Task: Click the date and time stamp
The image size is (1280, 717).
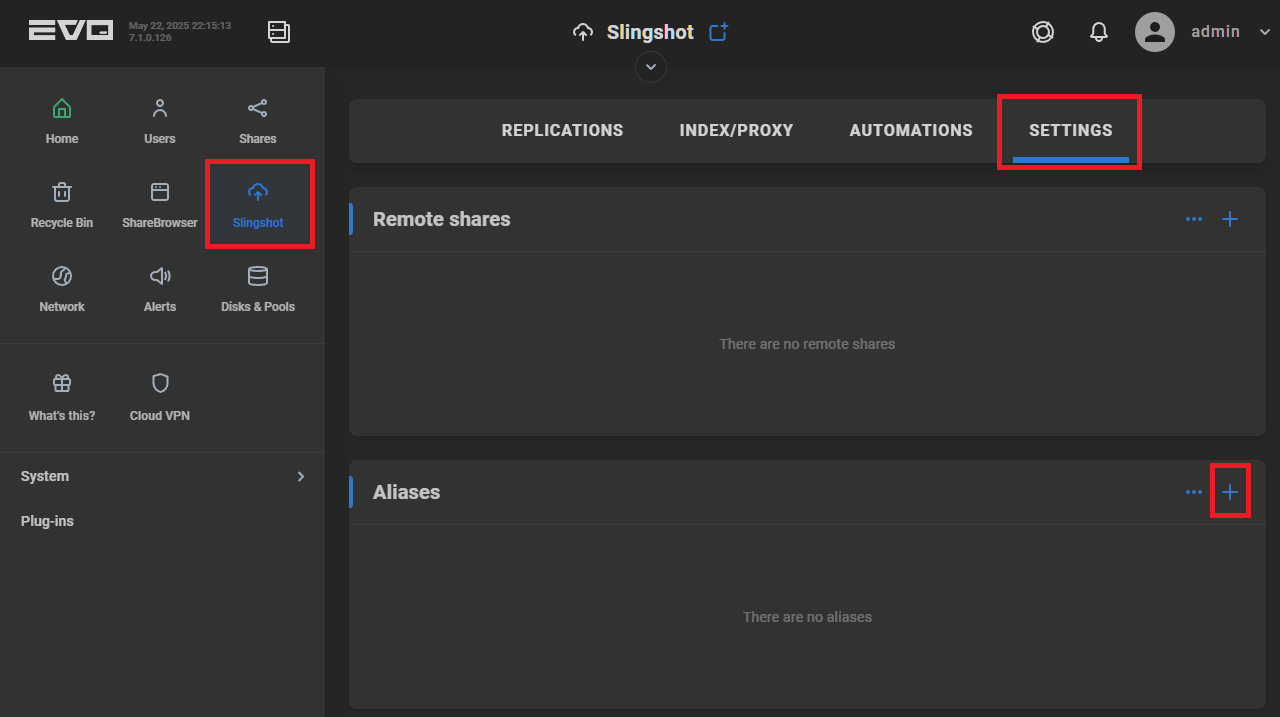Action: tap(180, 26)
